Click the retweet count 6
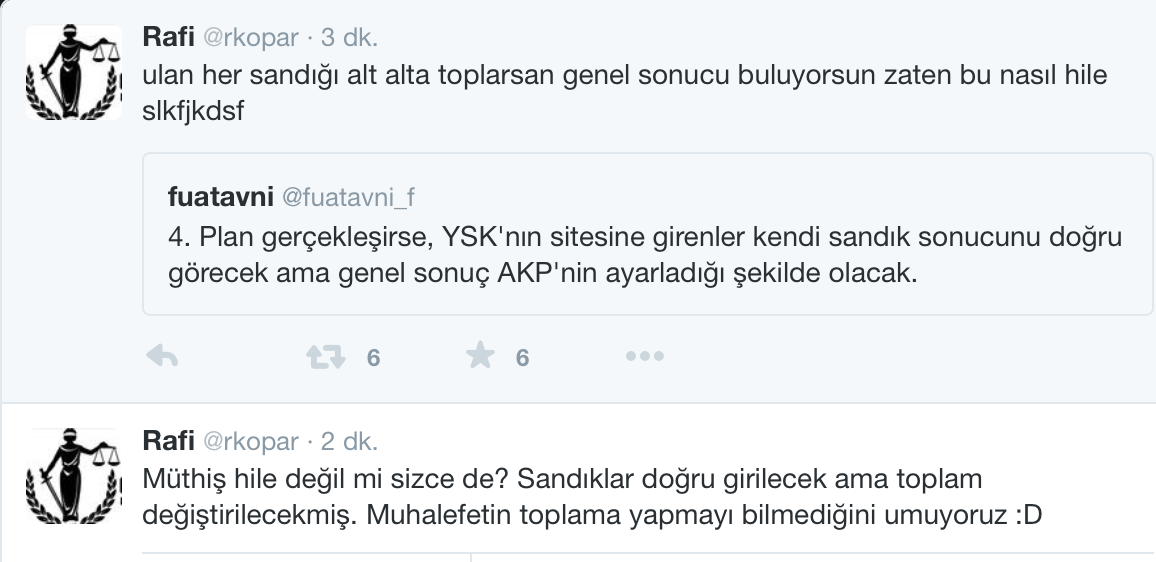Viewport: 1156px width, 562px height. [x=373, y=358]
